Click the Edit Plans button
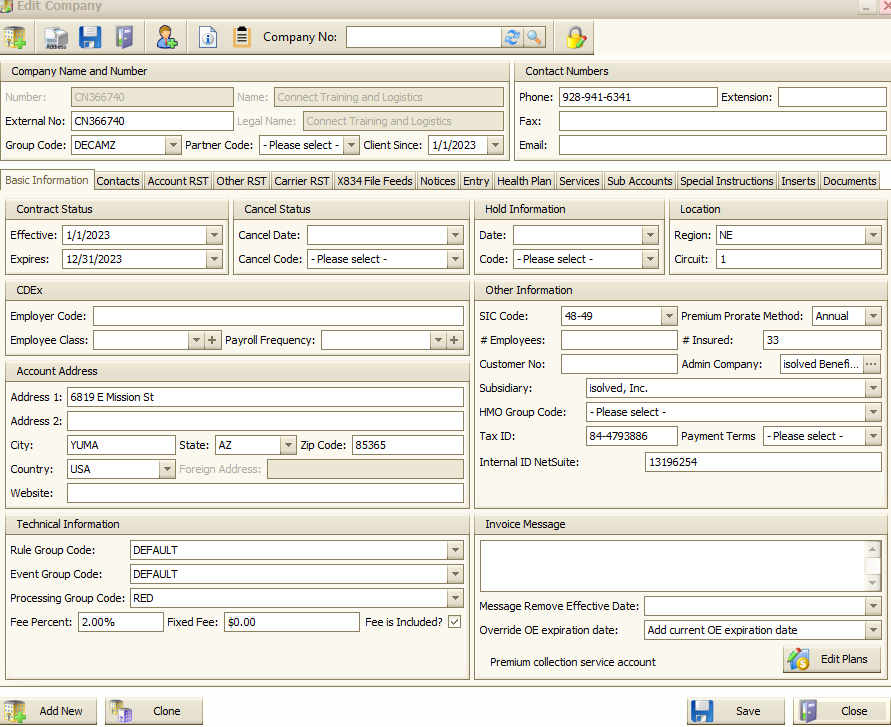The width and height of the screenshot is (891, 727). tap(833, 659)
